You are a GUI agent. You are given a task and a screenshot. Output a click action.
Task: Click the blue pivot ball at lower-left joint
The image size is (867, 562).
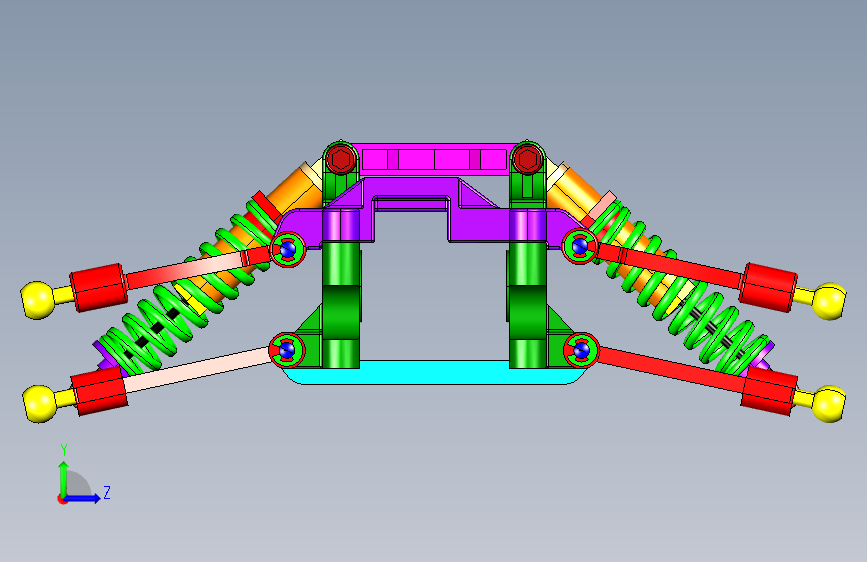pyautogui.click(x=287, y=350)
